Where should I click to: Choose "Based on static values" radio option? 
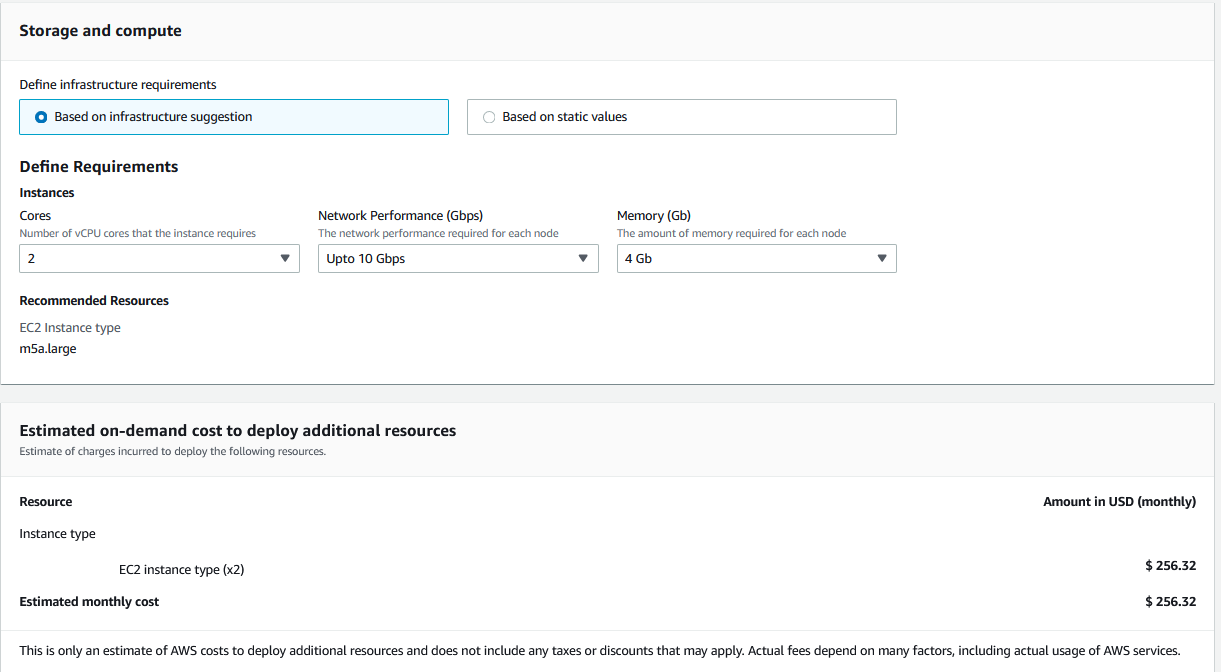(x=489, y=117)
